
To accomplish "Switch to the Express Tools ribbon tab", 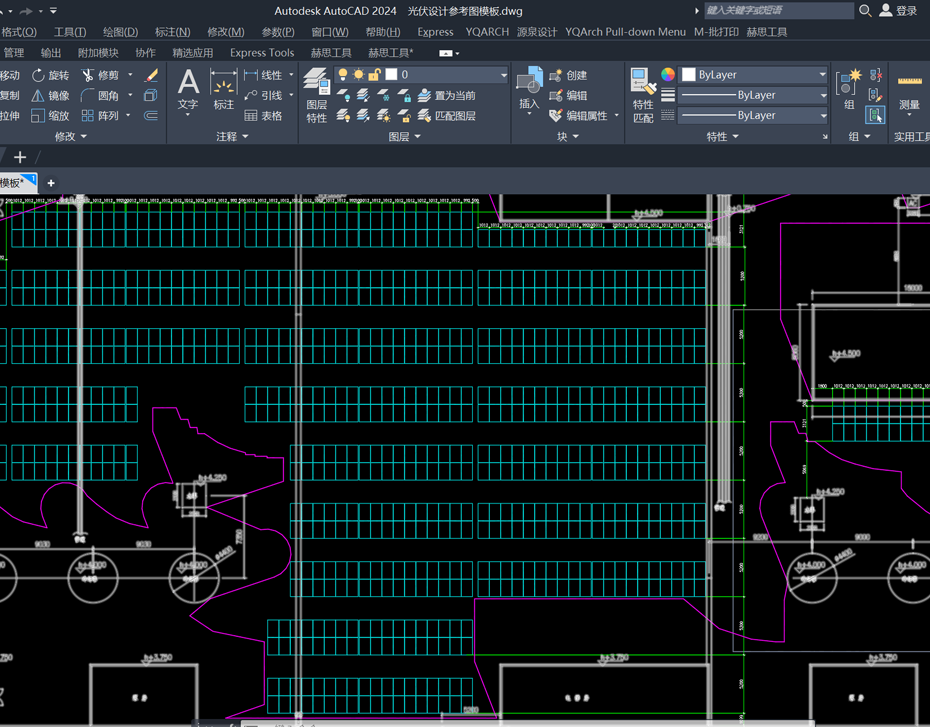I will (x=262, y=53).
